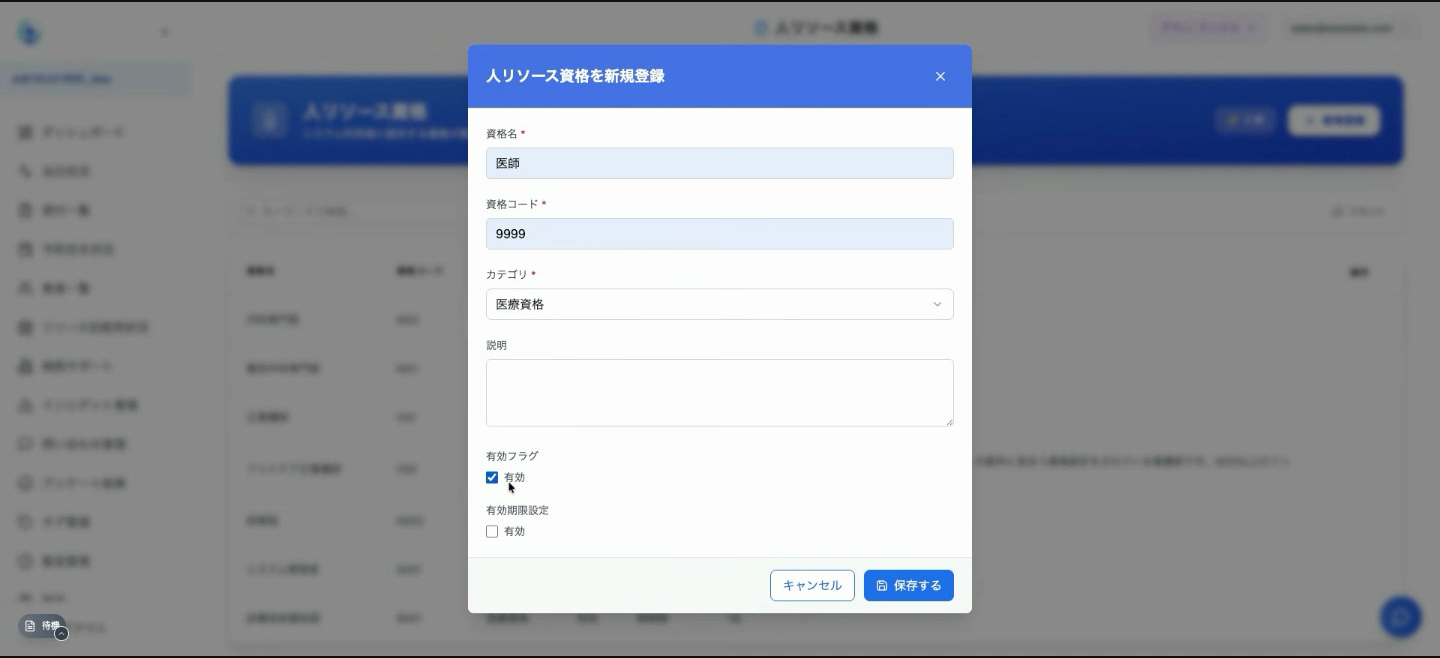Click the 有効期限設定 section label
The height and width of the screenshot is (658, 1440).
click(x=517, y=510)
